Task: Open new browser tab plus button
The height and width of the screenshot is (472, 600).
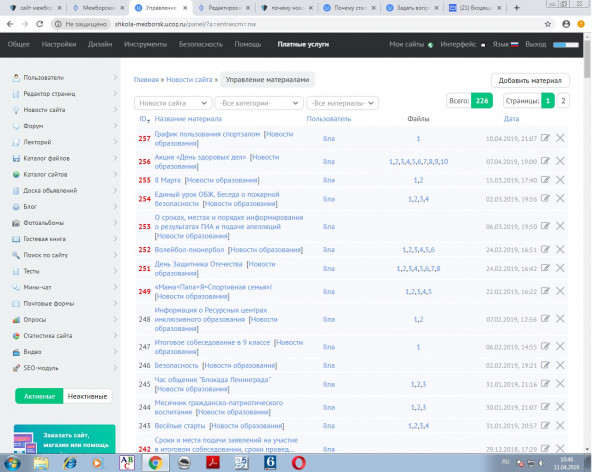Action: [517, 8]
